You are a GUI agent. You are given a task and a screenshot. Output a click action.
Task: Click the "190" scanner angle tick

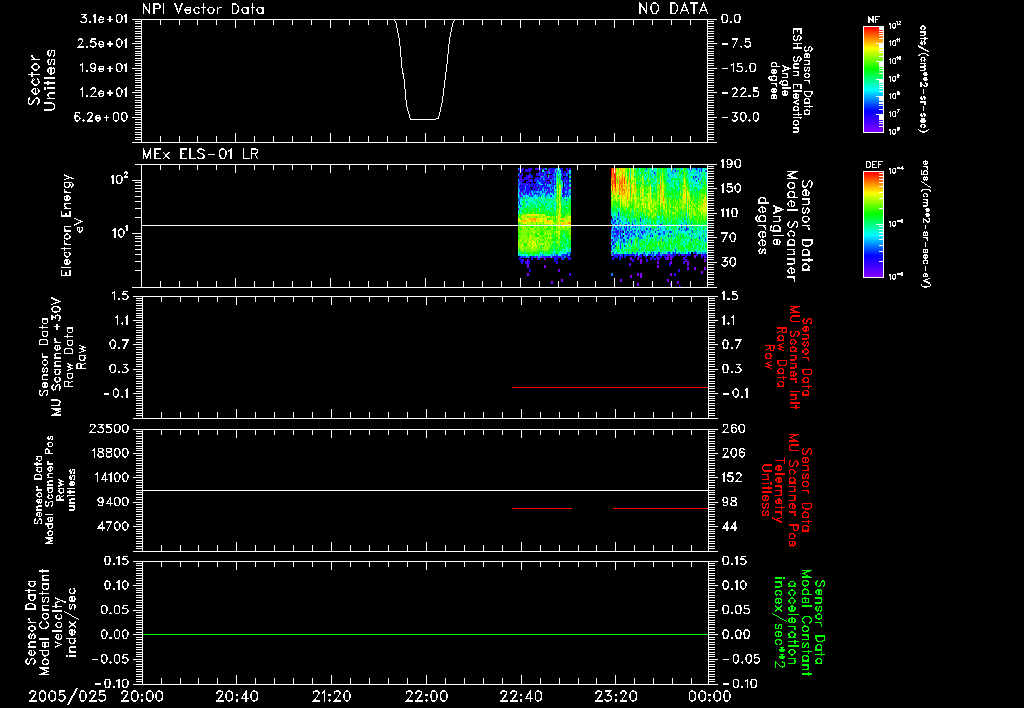[x=731, y=164]
